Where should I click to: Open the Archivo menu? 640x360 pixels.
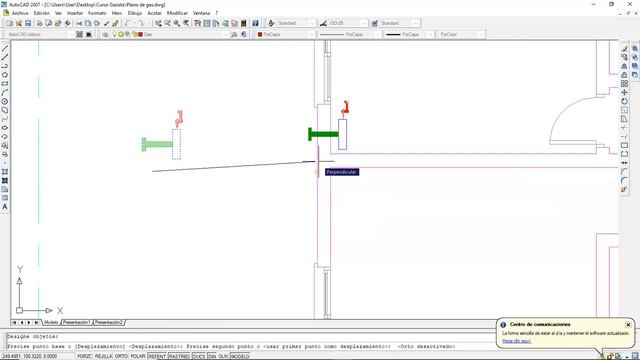(20, 13)
